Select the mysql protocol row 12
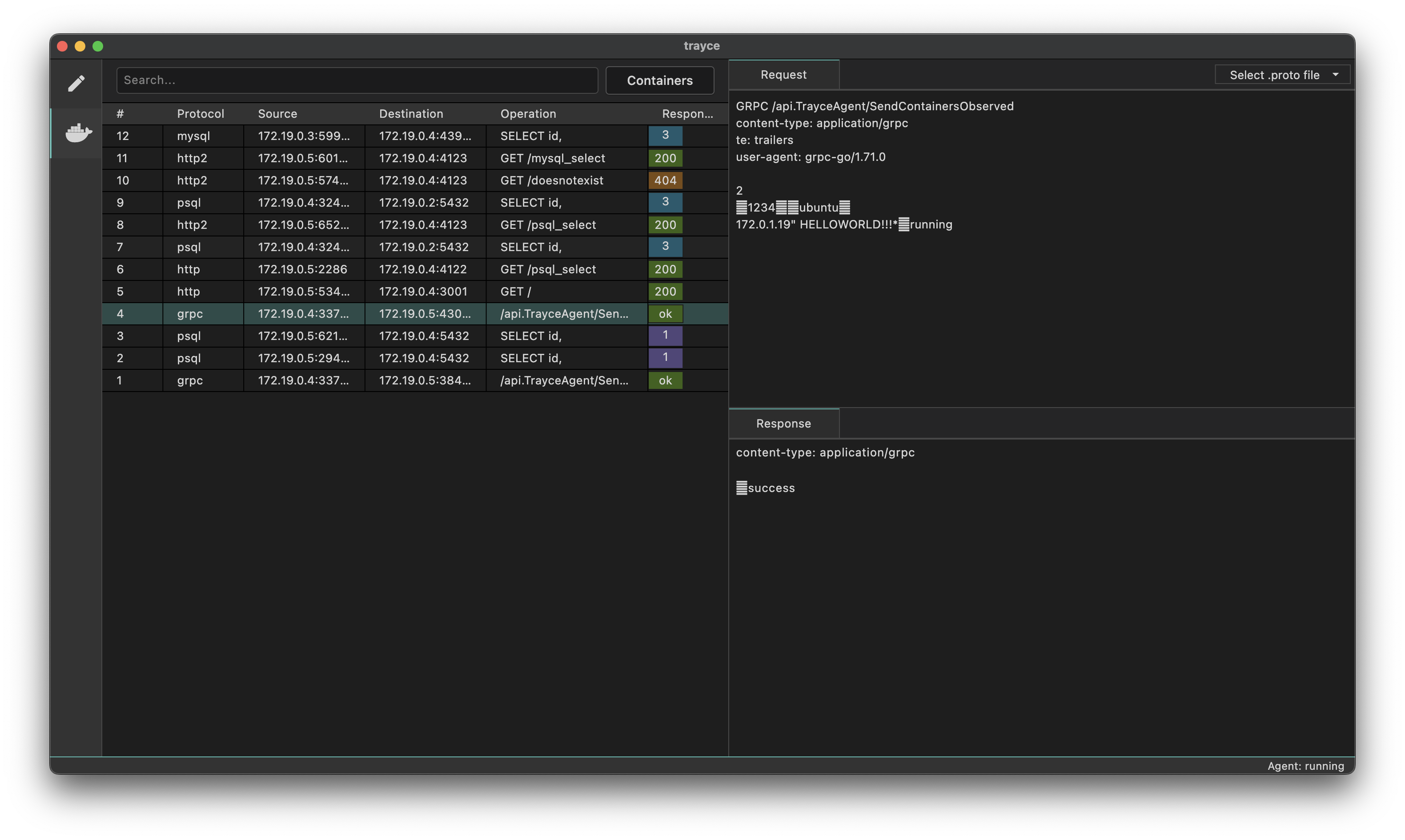The image size is (1405, 840). pyautogui.click(x=415, y=136)
